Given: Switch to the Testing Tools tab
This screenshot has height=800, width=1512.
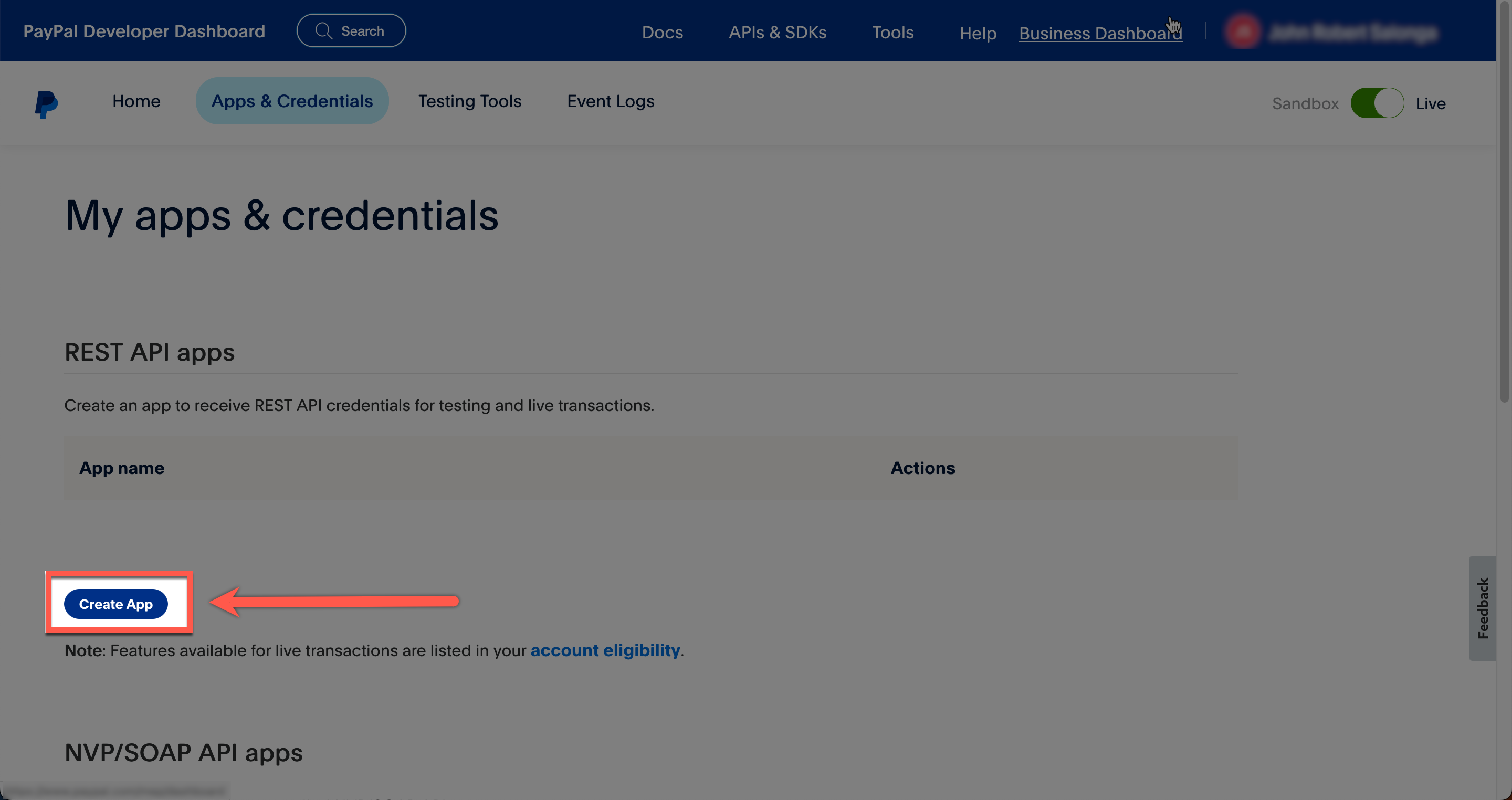Looking at the screenshot, I should [x=469, y=101].
